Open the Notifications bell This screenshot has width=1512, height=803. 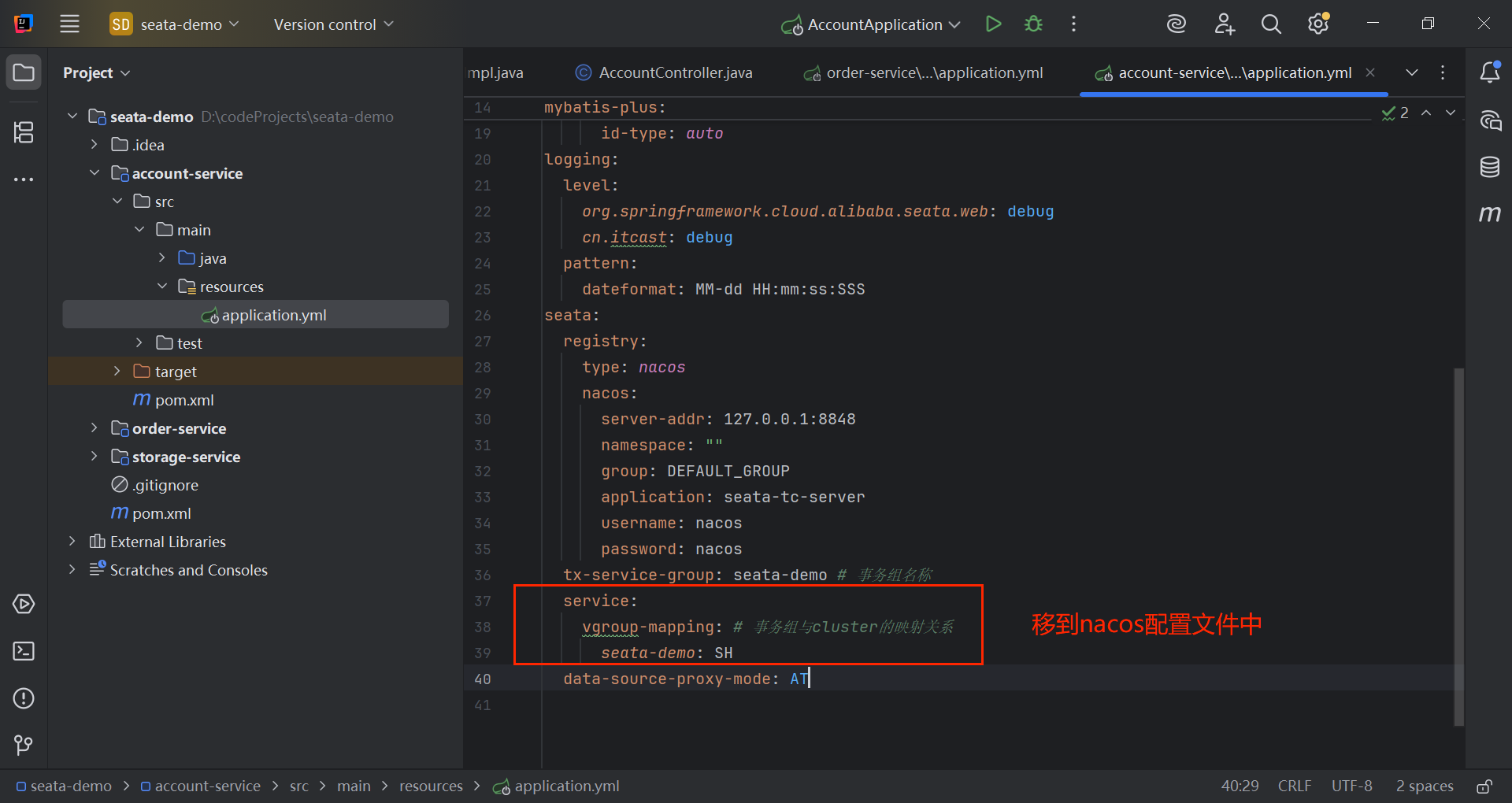click(1490, 72)
